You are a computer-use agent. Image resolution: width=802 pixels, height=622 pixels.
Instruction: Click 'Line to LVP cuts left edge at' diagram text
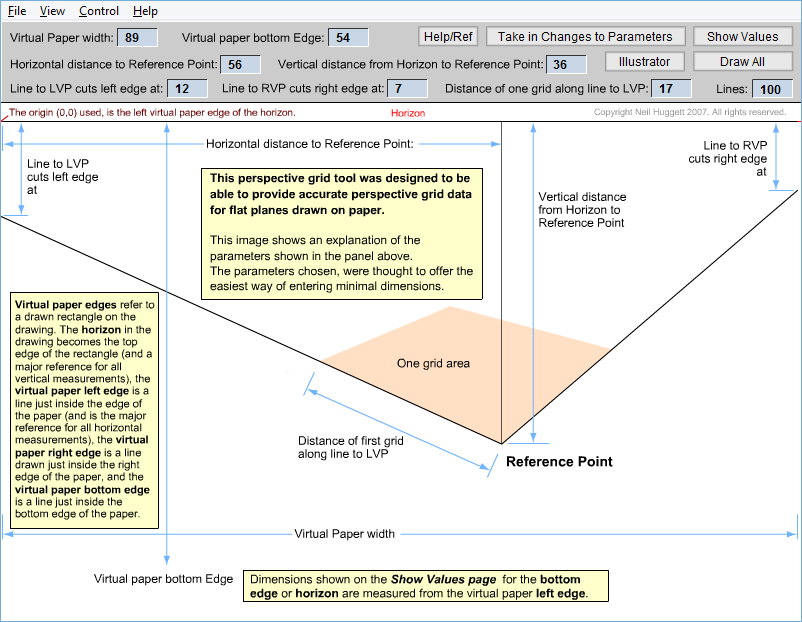[x=62, y=176]
